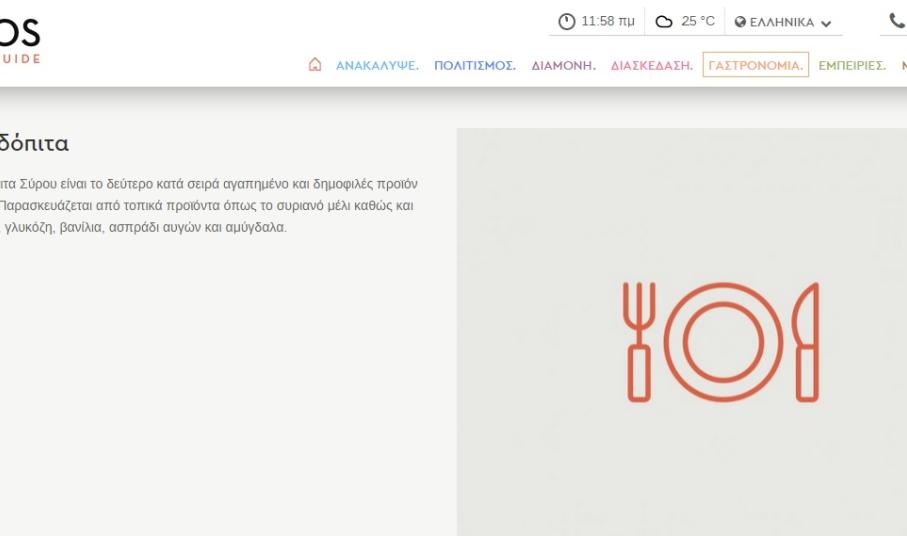Screen dimensions: 907x536
Task: Expand the chevron arrow after ΕΛΛΗΝΙΚΑ
Action: (x=826, y=23)
